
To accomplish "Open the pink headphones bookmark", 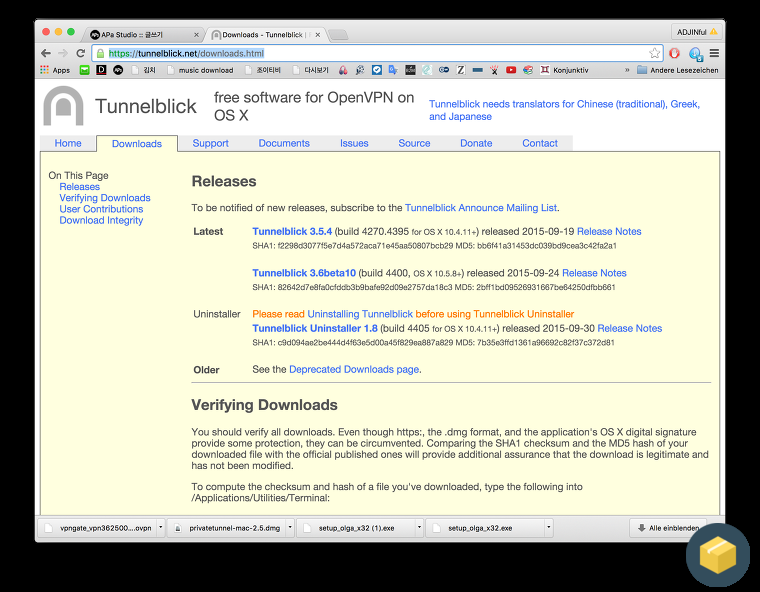I will (343, 70).
